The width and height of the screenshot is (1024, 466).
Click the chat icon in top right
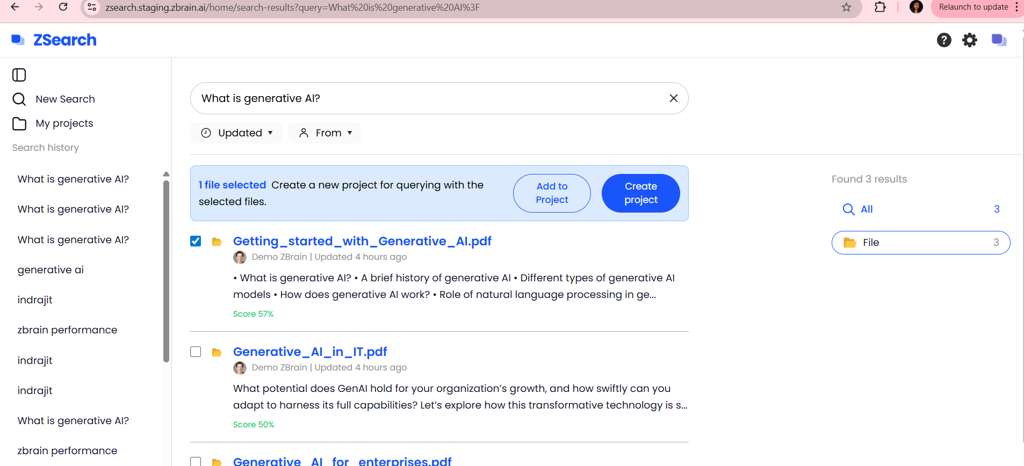[998, 40]
